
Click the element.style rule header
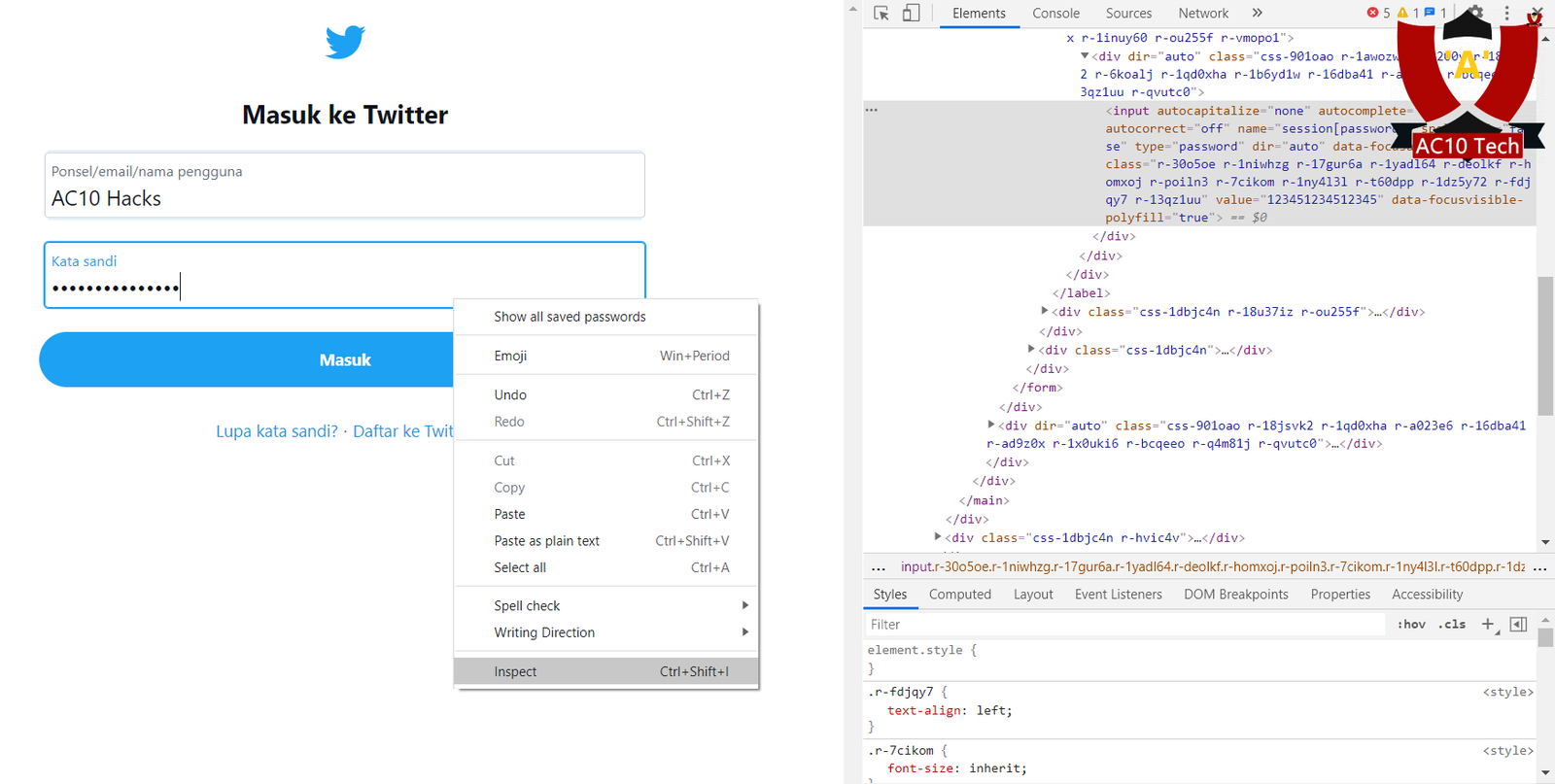coord(922,650)
